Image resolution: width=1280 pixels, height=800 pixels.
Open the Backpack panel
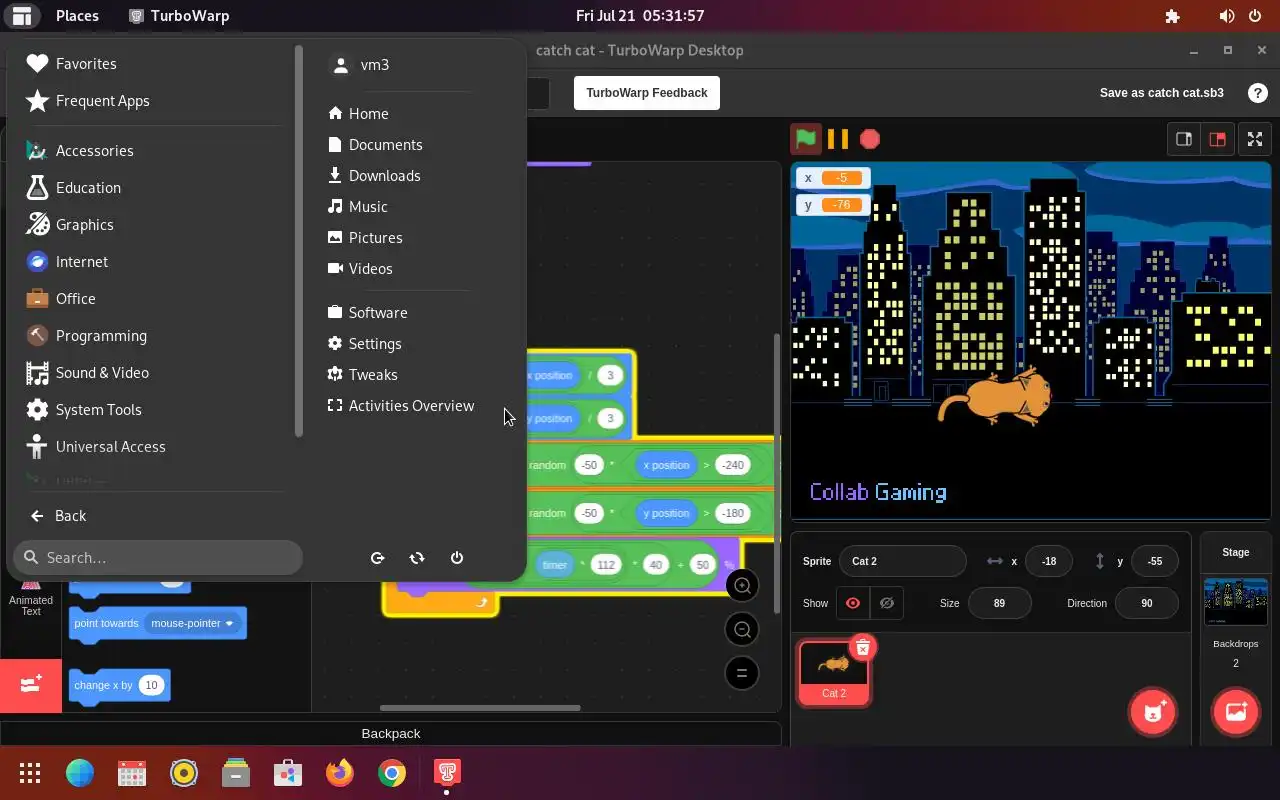390,733
